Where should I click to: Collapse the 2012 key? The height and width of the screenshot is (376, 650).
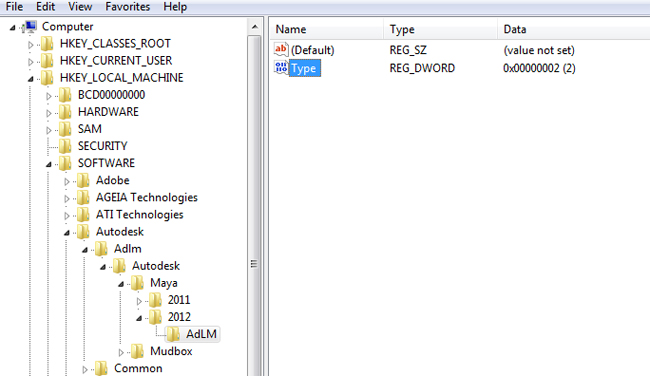pos(139,318)
